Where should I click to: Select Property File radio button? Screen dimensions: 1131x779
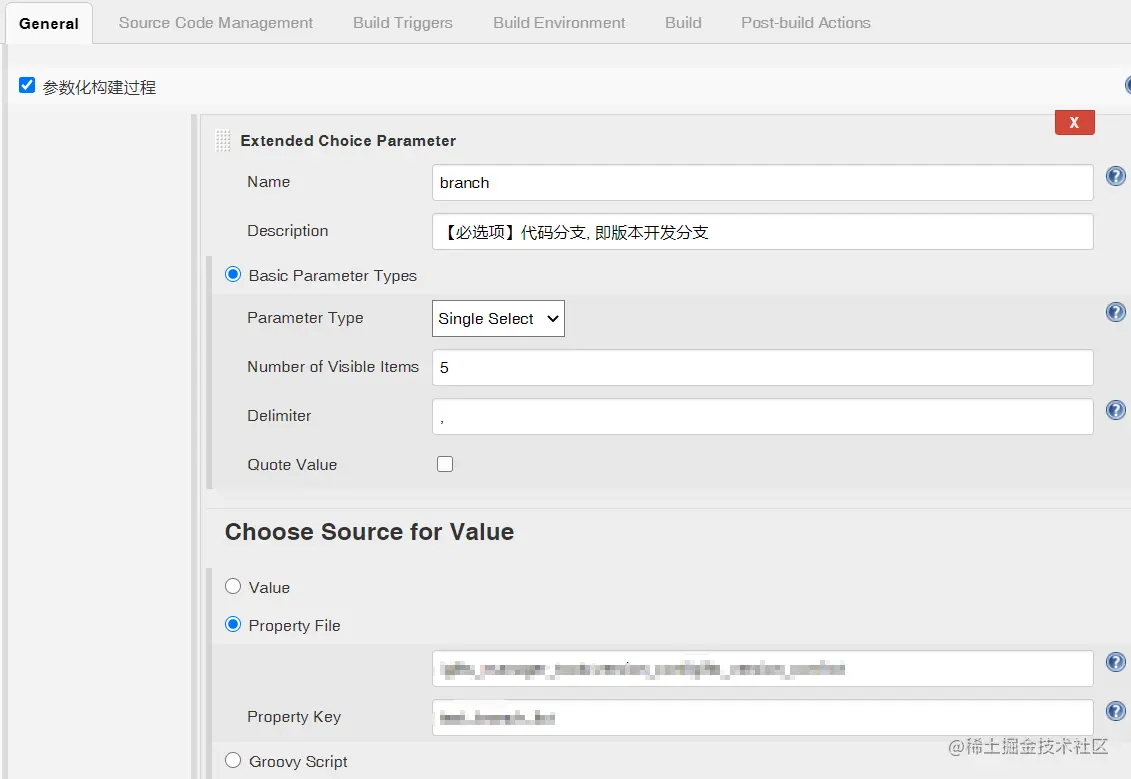tap(233, 624)
